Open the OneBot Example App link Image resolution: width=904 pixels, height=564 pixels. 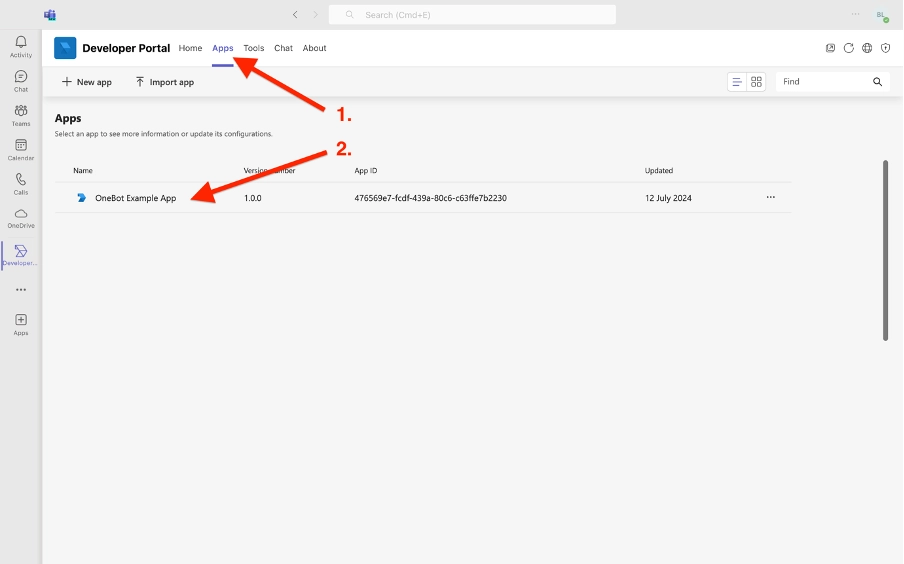[135, 198]
